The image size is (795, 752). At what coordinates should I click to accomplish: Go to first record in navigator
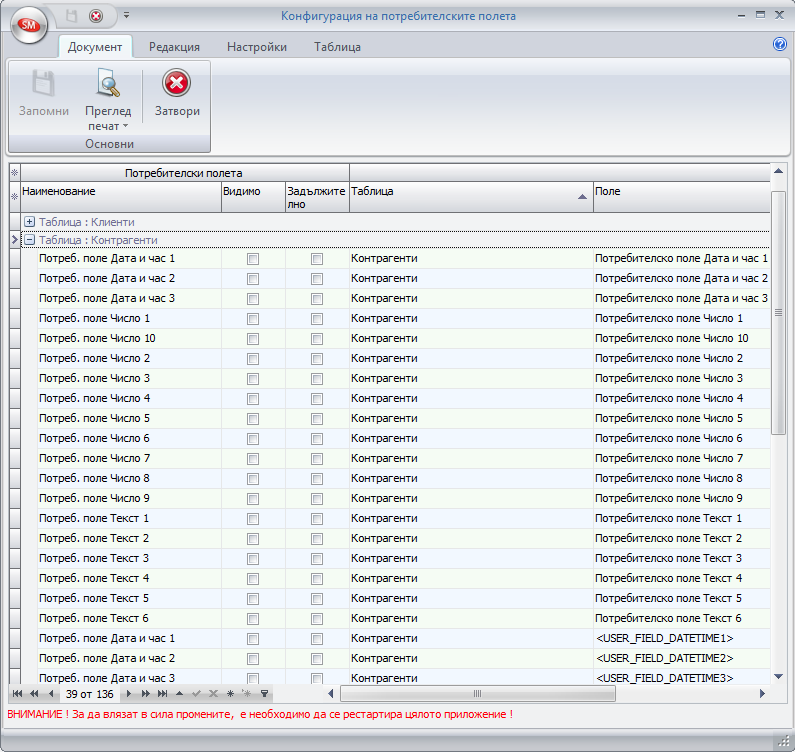17,694
